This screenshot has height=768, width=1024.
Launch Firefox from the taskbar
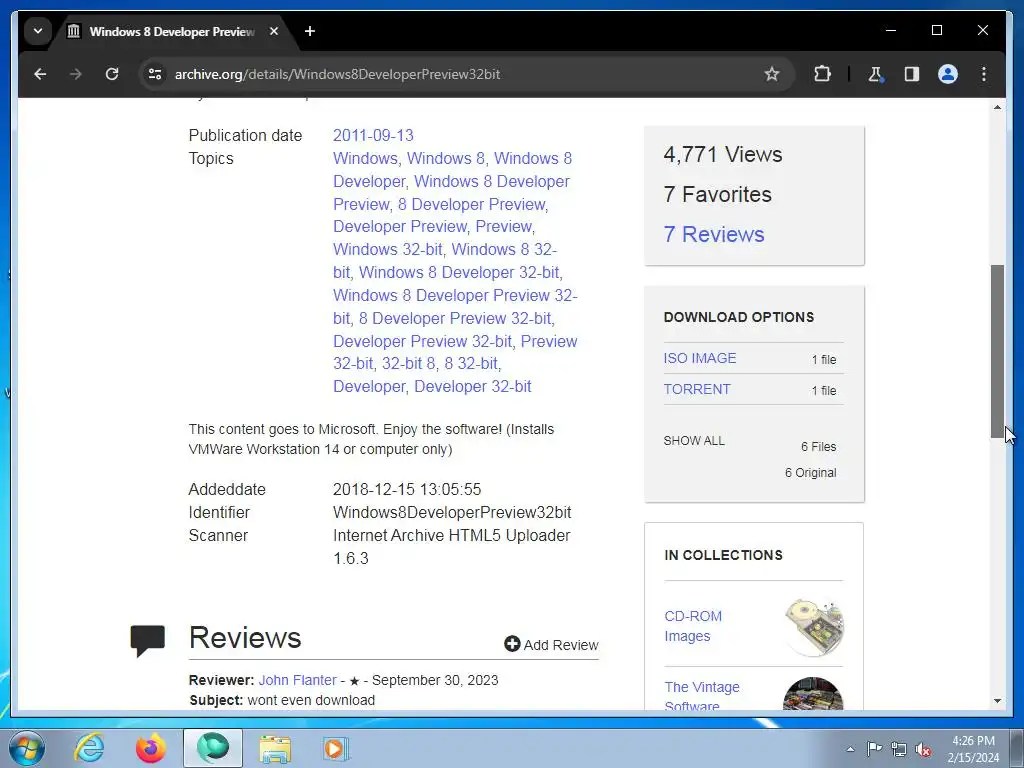coord(151,748)
